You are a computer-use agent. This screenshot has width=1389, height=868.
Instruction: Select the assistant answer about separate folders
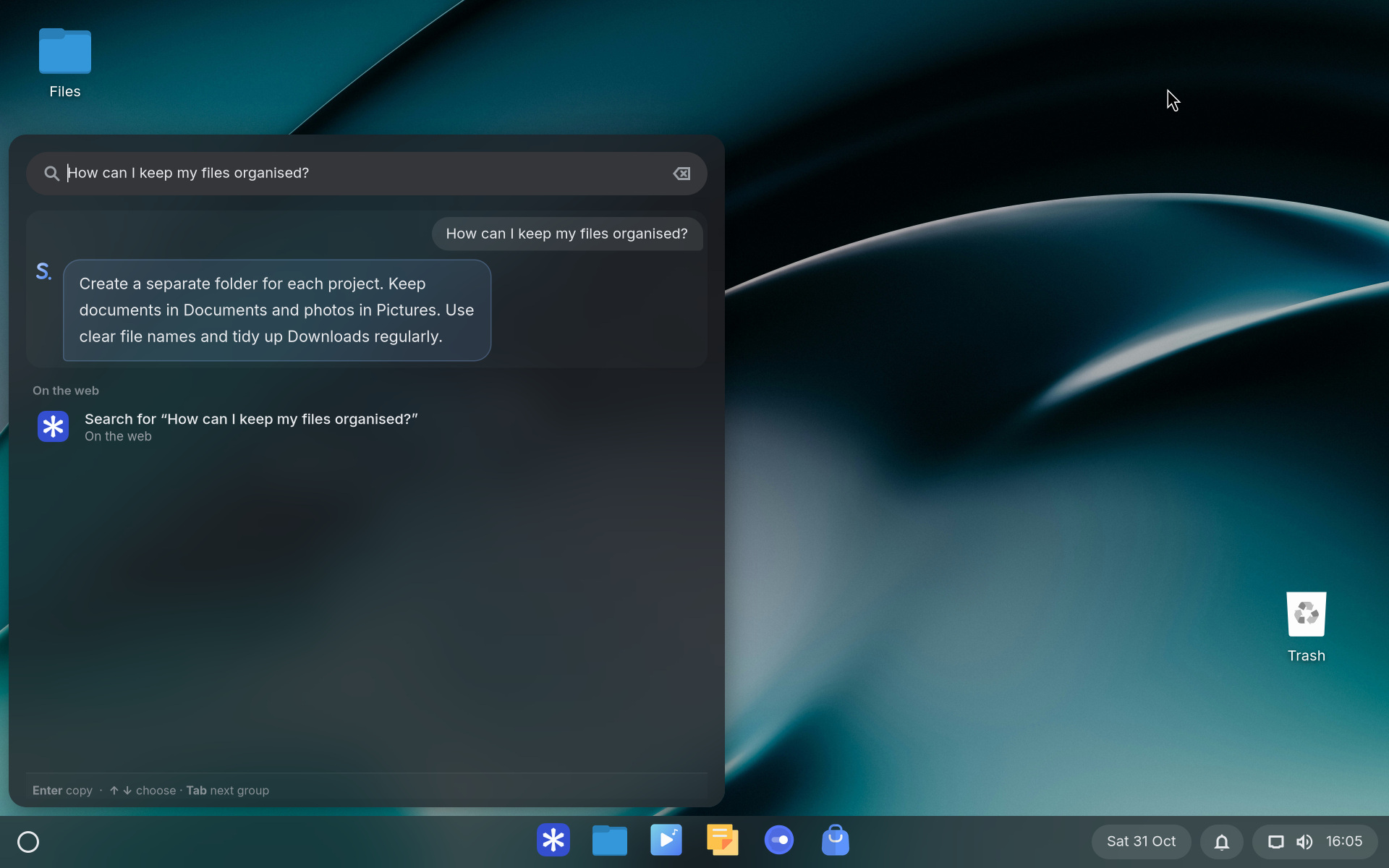pos(277,310)
